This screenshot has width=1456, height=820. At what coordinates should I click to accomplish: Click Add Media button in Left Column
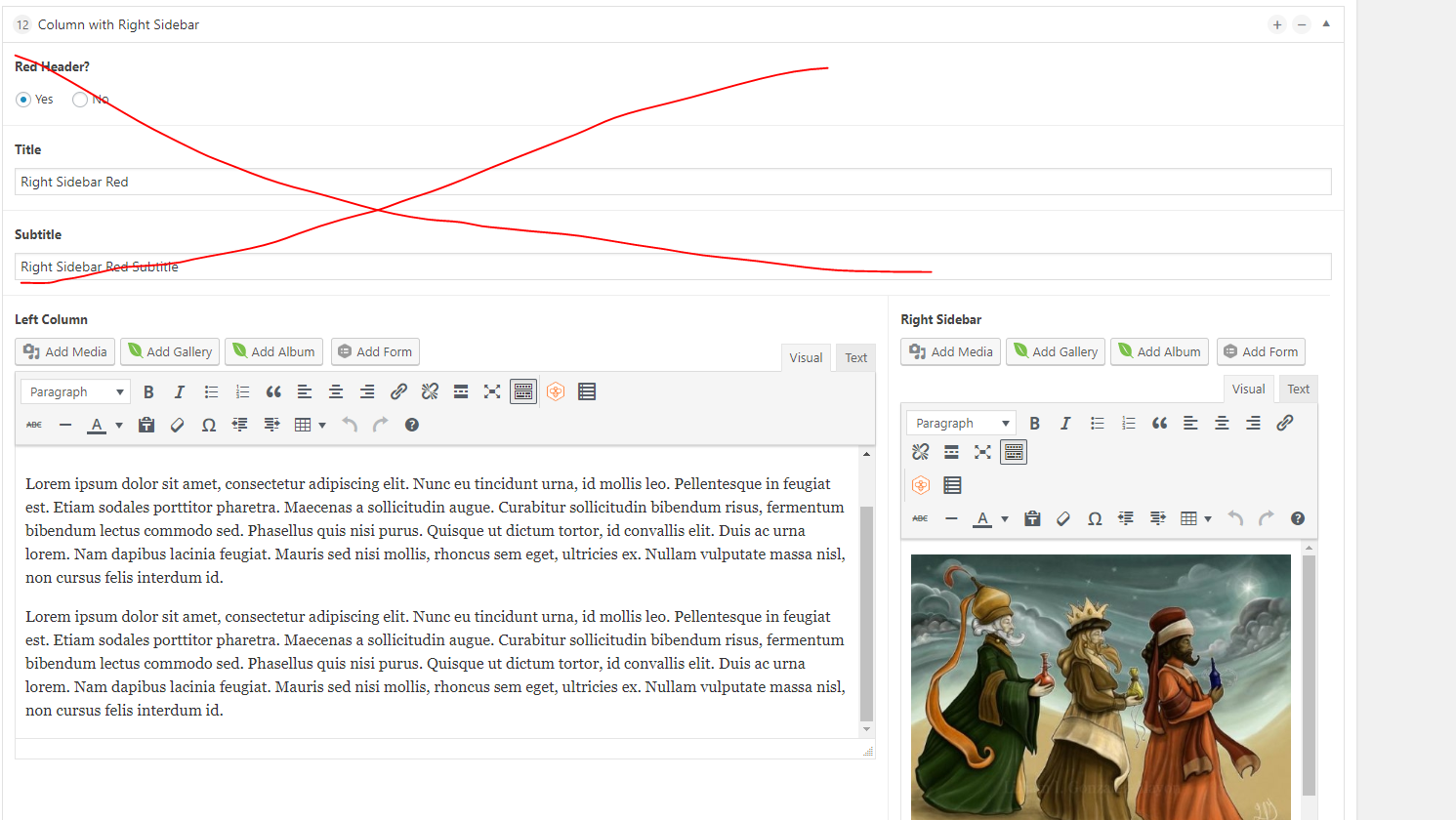[65, 351]
